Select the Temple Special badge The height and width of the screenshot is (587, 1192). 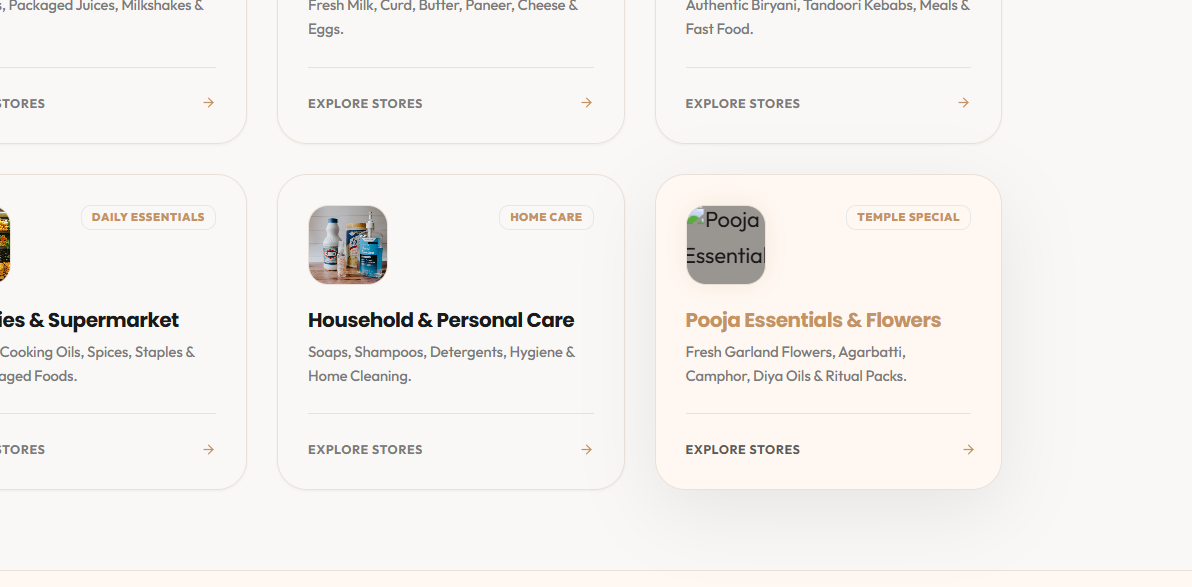(908, 217)
